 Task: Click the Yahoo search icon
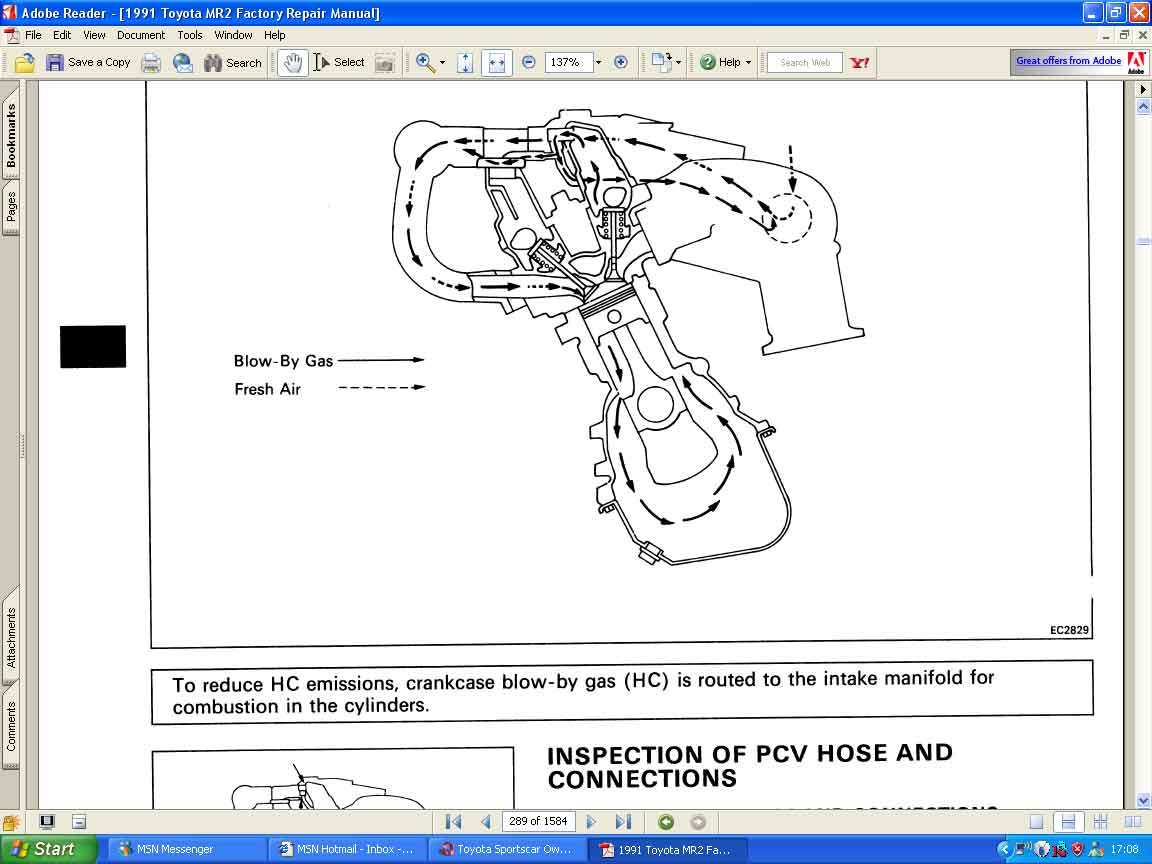860,62
